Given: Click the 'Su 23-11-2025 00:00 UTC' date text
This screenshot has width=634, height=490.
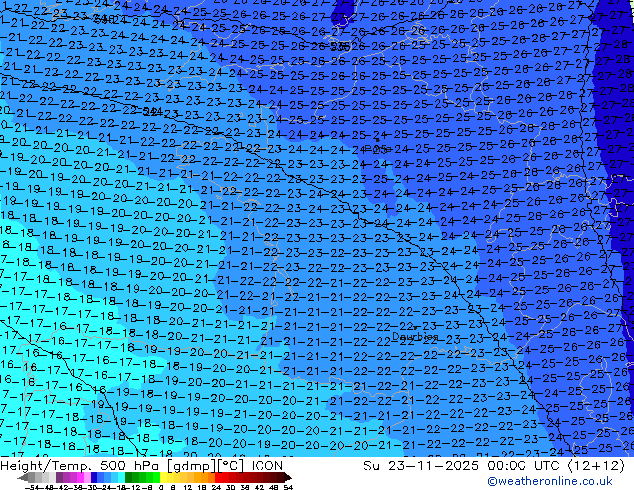Looking at the screenshot, I should point(463,466).
